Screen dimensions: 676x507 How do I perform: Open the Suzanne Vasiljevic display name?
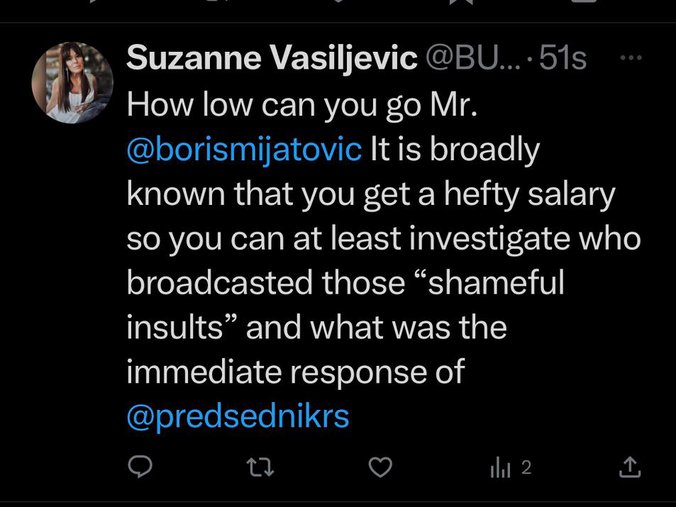271,60
